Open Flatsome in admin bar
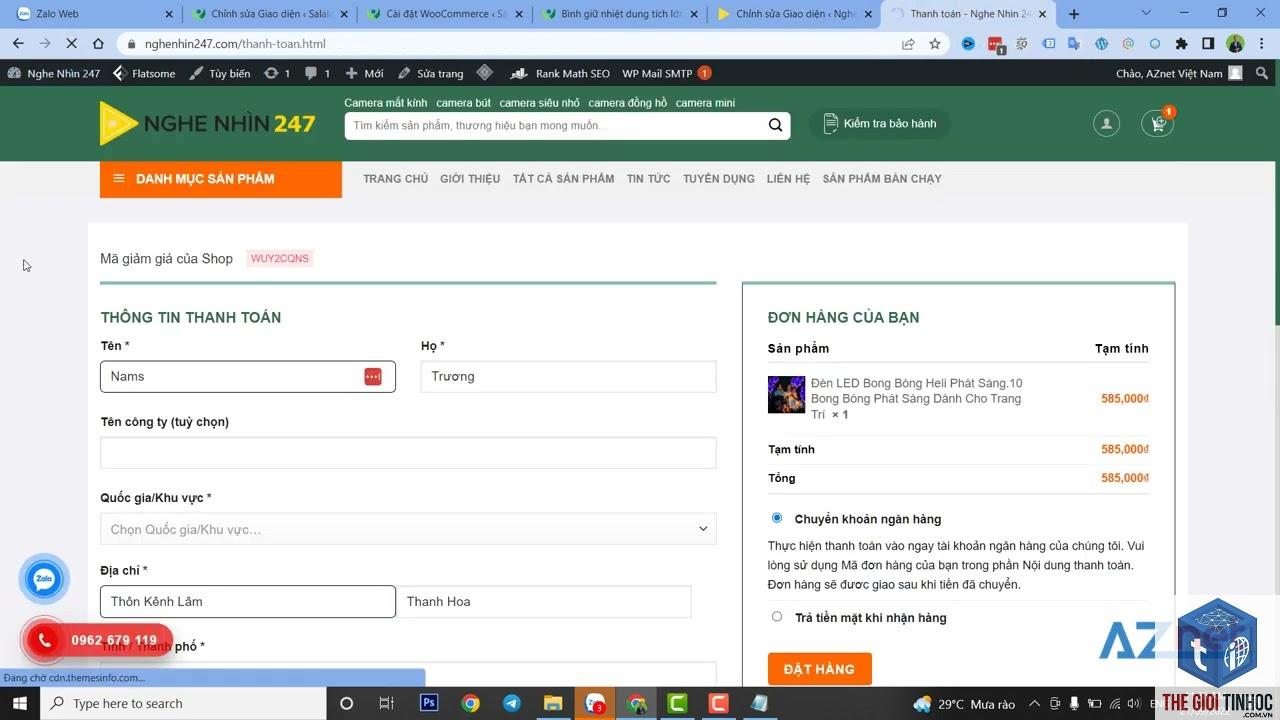Screen dimensions: 1280x720 tap(144, 73)
